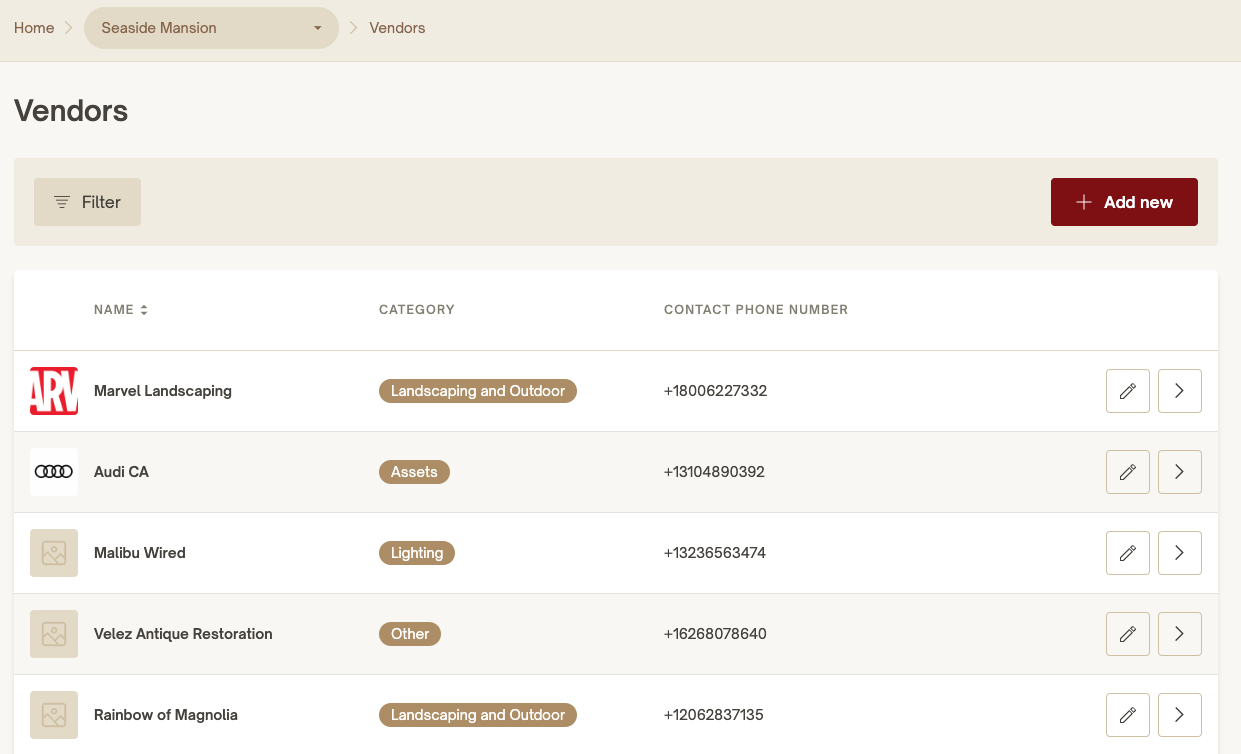Click the edit pencil for Marvel Landscaping
The width and height of the screenshot is (1241, 754).
point(1127,391)
